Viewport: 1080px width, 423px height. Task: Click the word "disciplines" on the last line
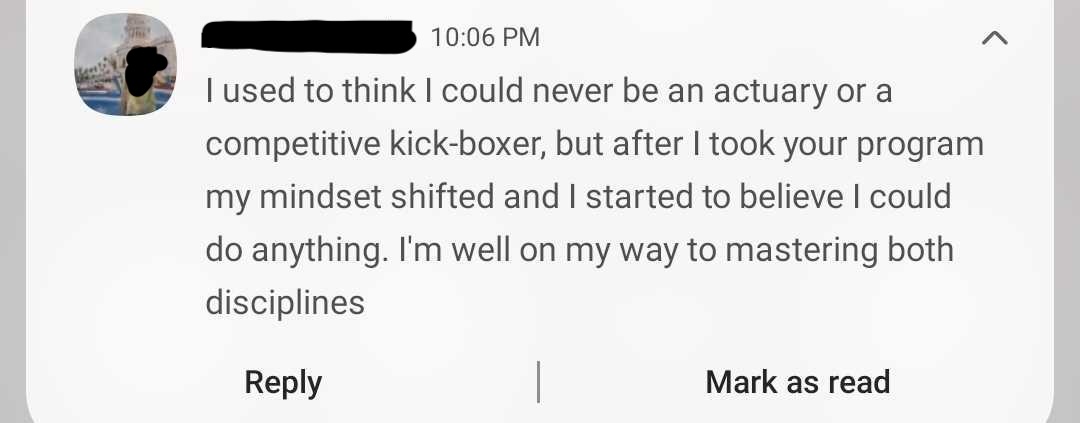285,302
